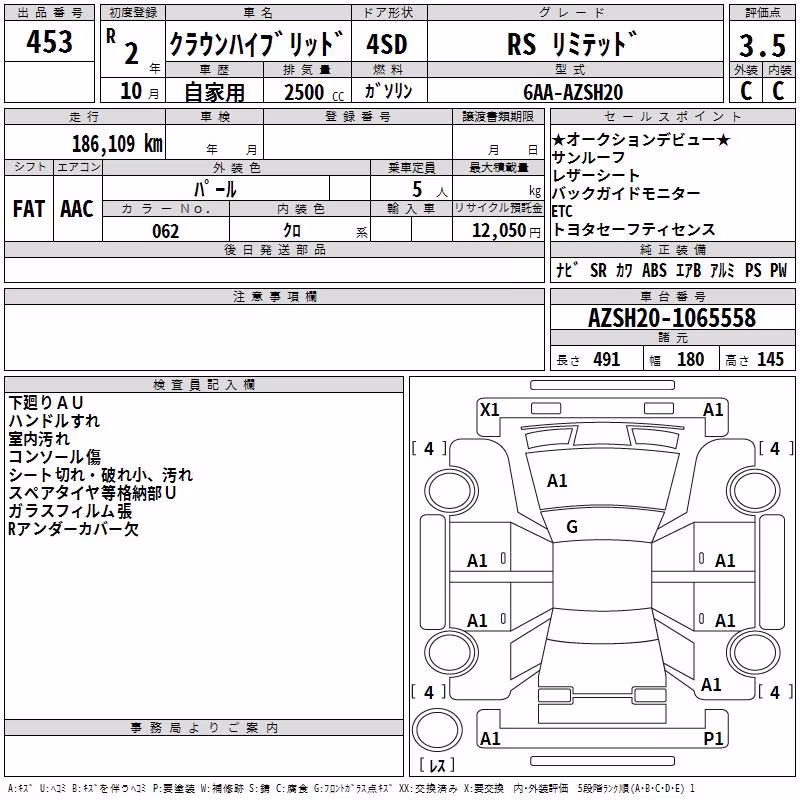Select the air conditioner value AAC
The image size is (800, 800).
tap(77, 209)
